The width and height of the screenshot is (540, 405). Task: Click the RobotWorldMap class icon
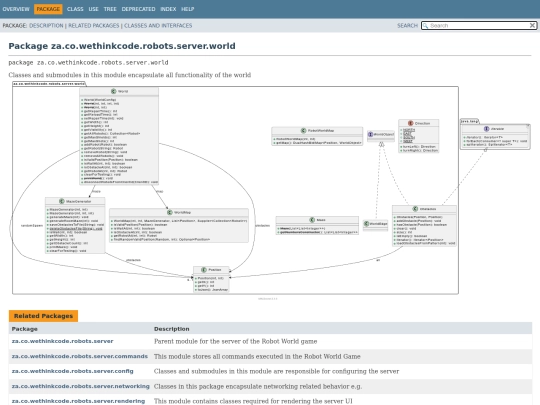pos(303,131)
